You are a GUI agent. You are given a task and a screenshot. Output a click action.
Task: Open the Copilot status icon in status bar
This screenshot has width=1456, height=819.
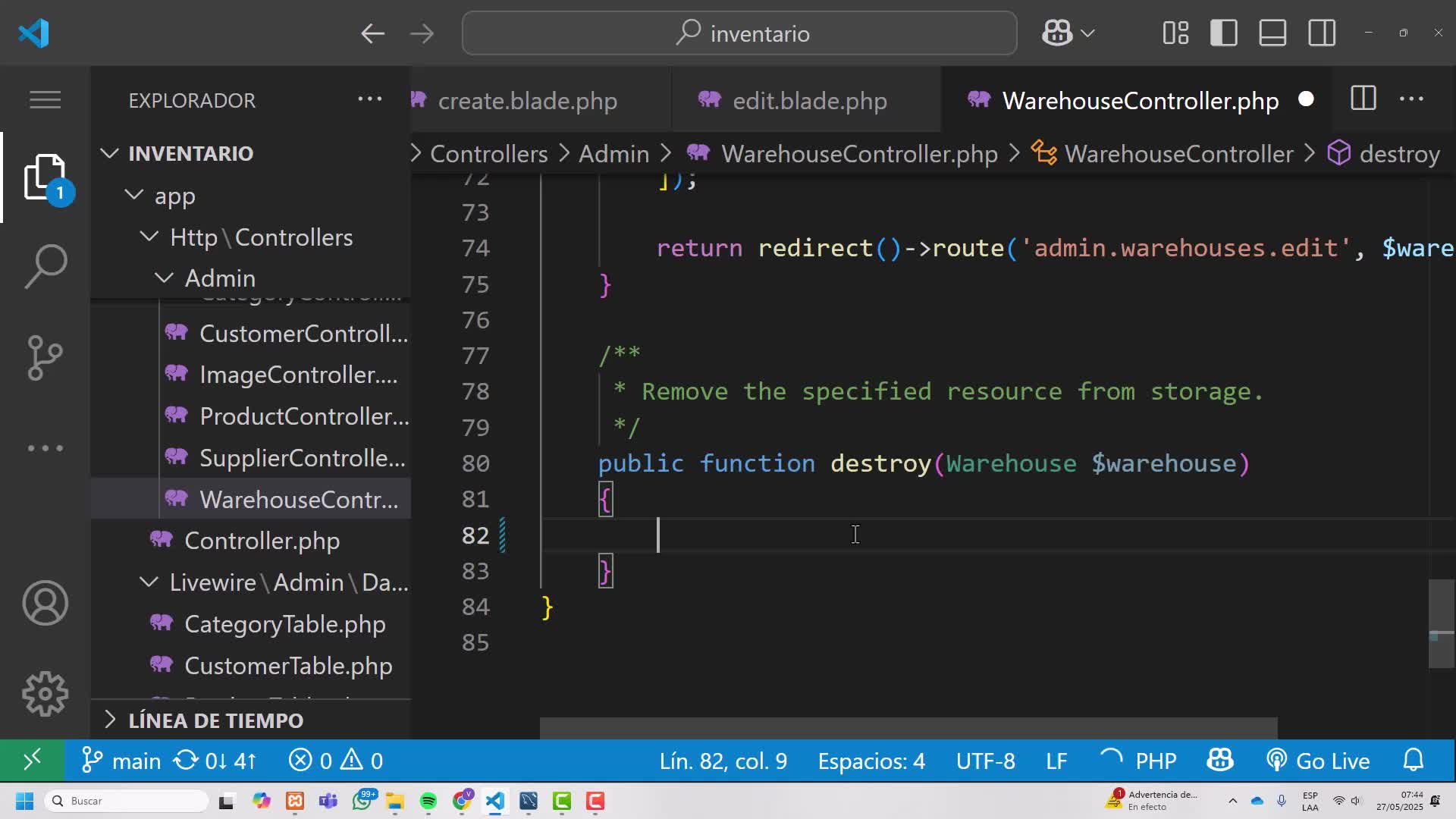(1220, 760)
